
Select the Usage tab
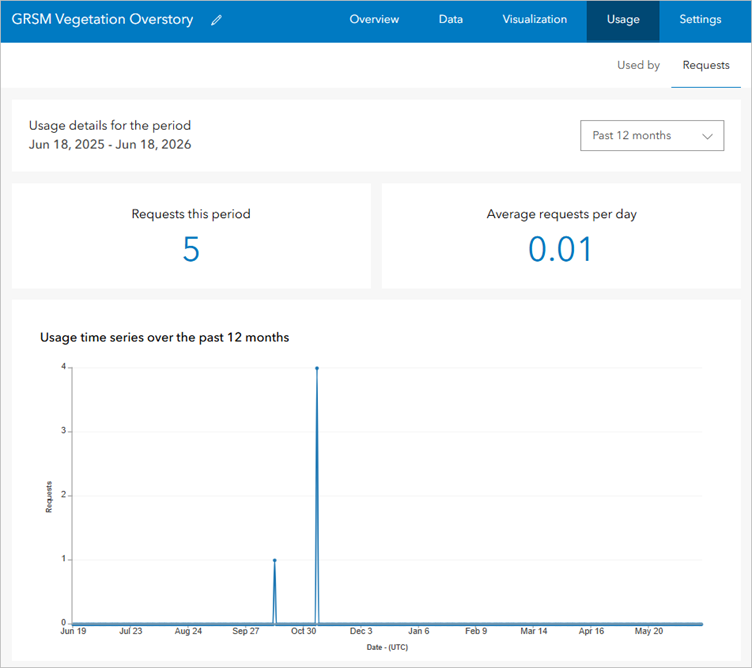623,21
